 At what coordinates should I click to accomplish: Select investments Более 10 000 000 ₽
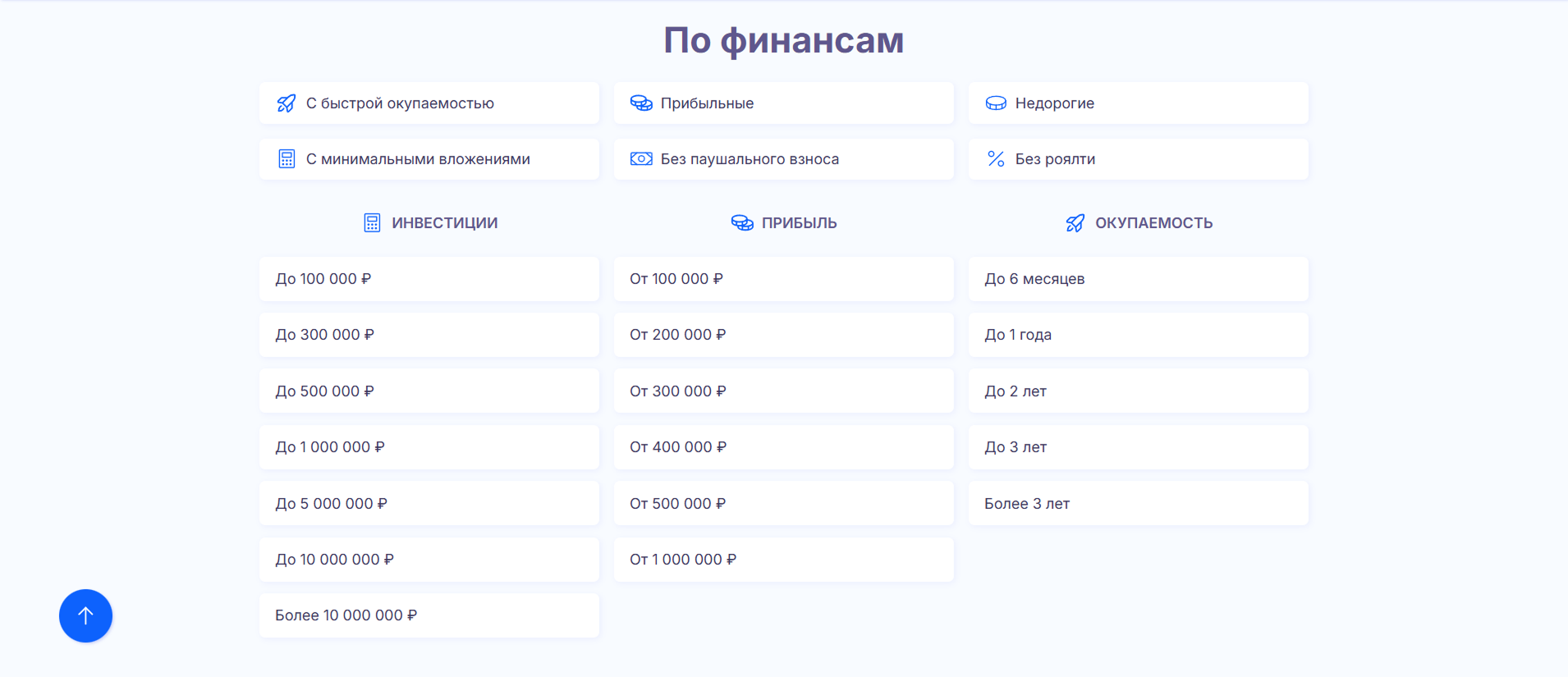429,615
